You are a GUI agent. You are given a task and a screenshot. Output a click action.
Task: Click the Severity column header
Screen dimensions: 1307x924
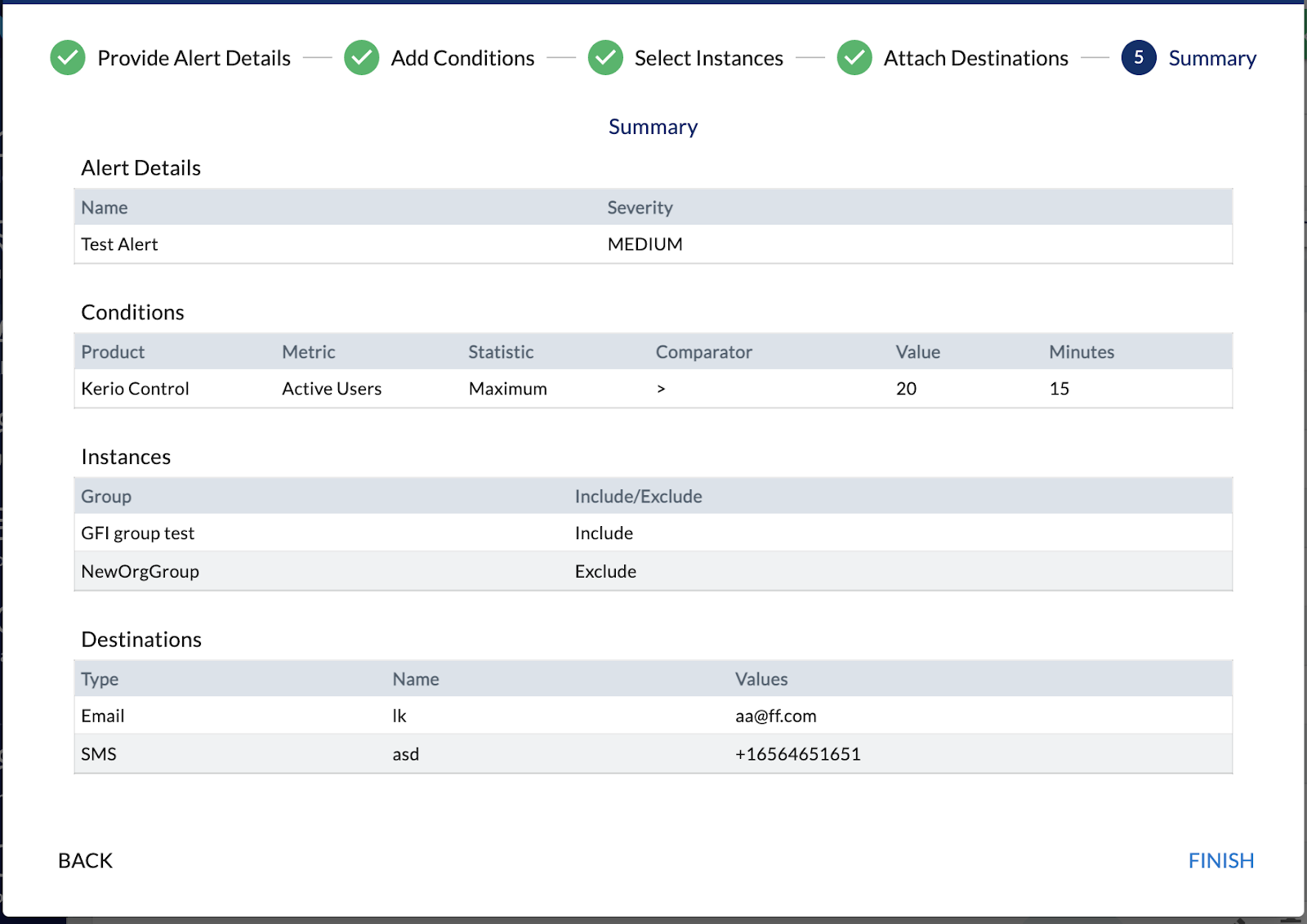pyautogui.click(x=640, y=208)
